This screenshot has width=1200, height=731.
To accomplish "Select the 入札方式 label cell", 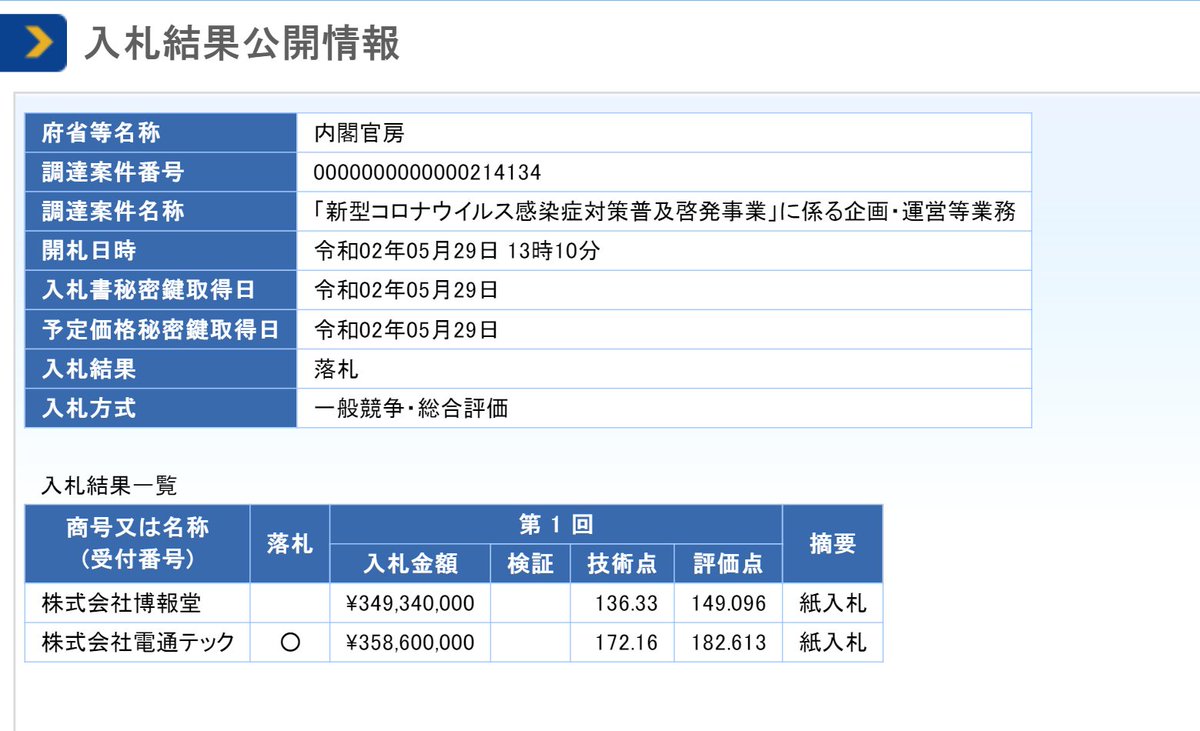I will click(x=160, y=408).
